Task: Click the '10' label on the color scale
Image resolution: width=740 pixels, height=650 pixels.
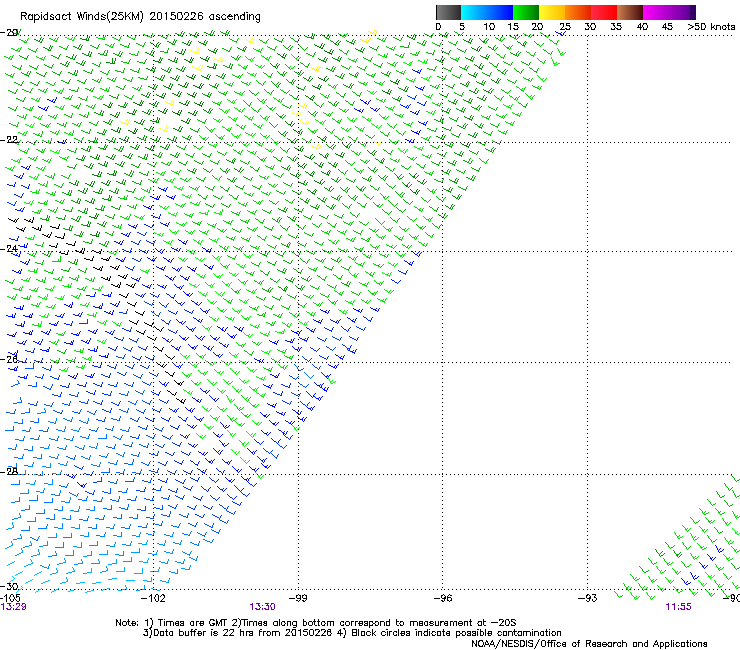Action: [489, 27]
